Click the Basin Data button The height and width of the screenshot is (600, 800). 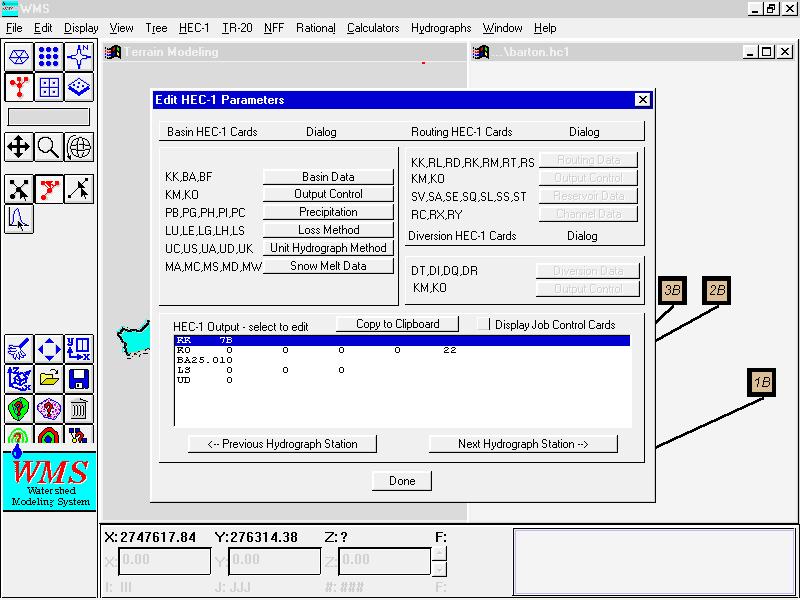328,177
